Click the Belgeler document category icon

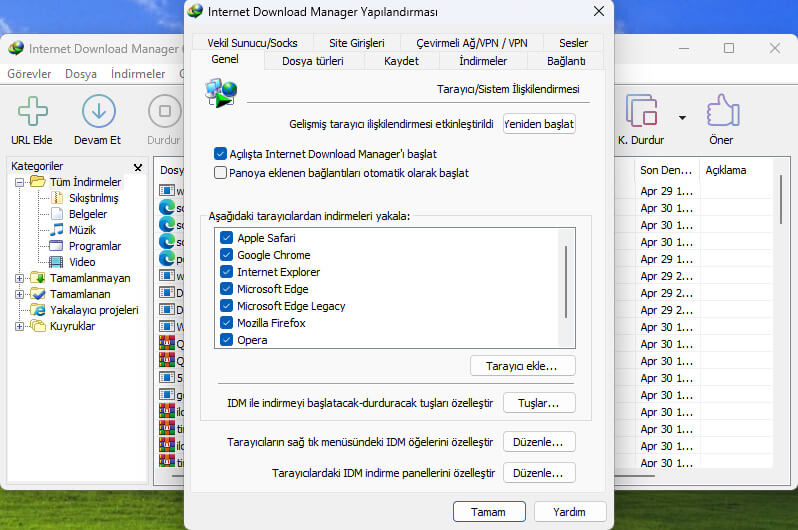click(58, 214)
